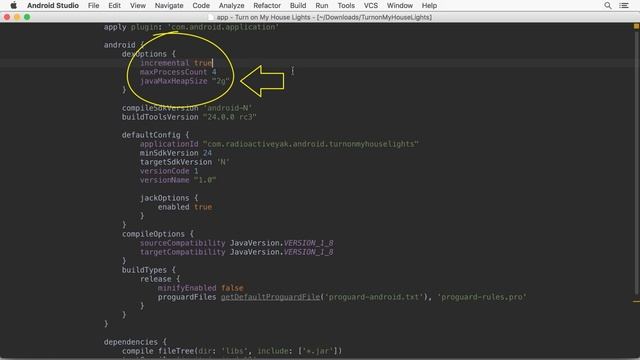Click 'buildToolsVersion "24.0.0 rc3"' line
This screenshot has width=640, height=360.
(189, 117)
